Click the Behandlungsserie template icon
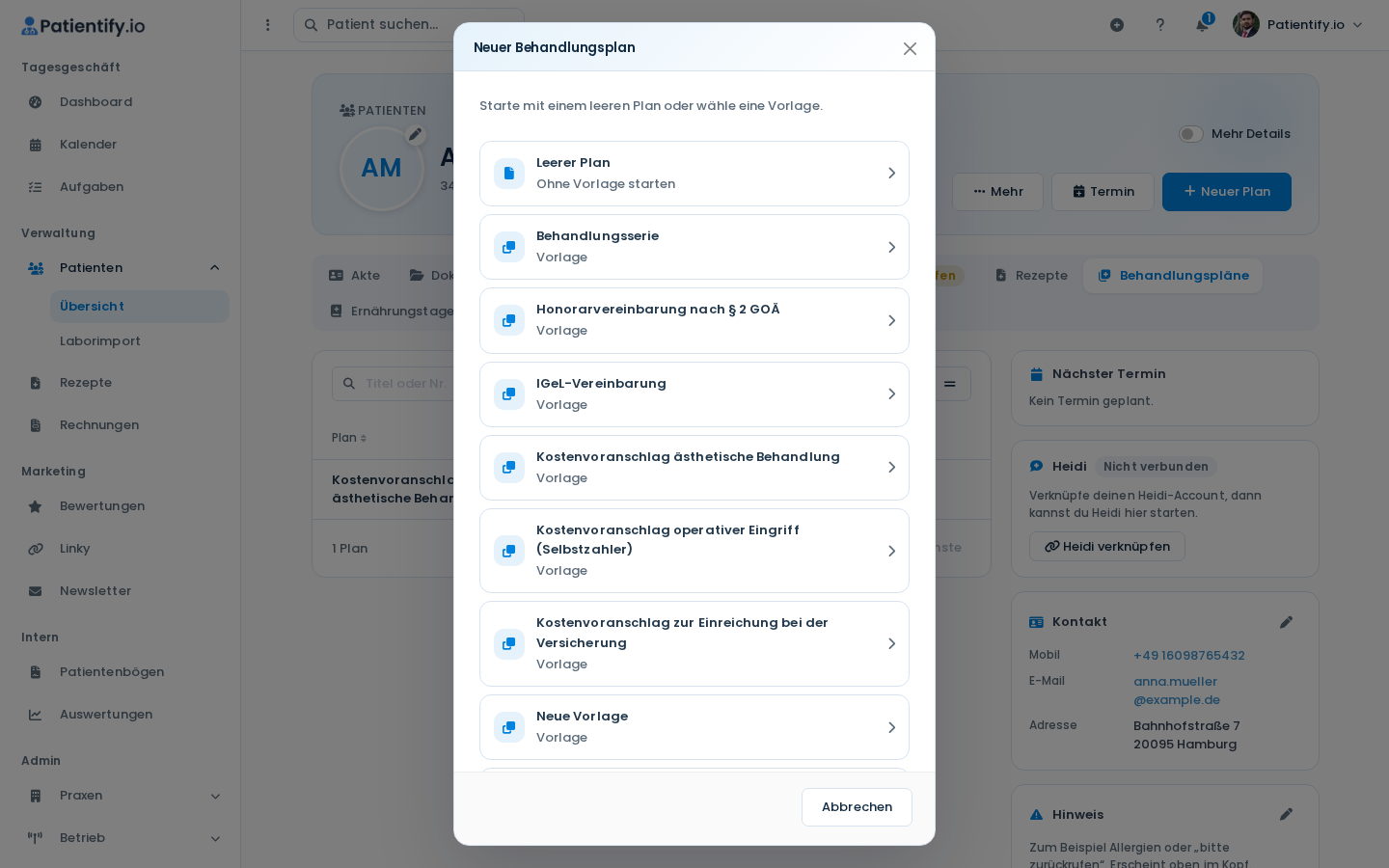This screenshot has width=1389, height=868. 509,247
